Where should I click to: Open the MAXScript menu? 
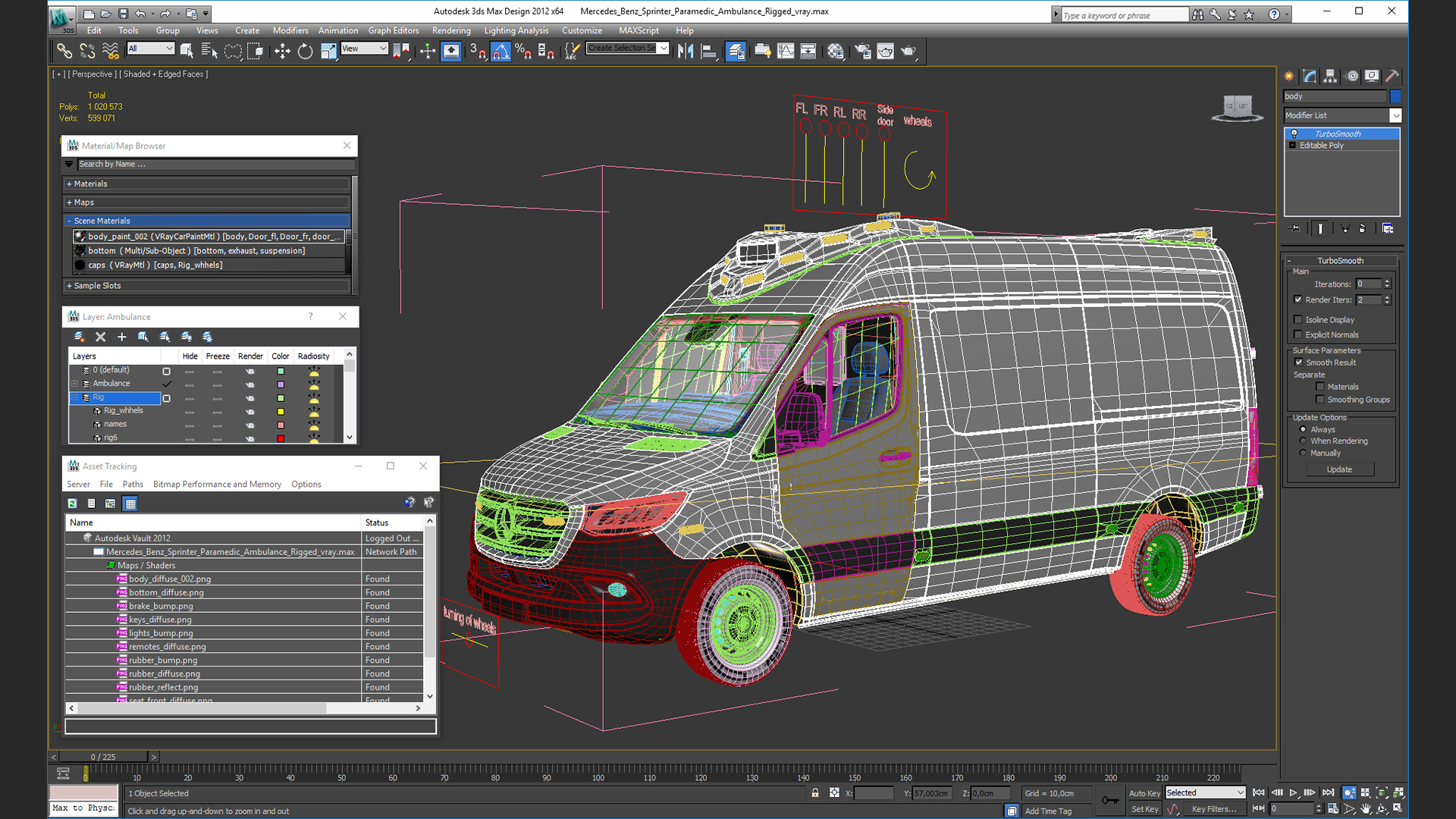click(639, 30)
